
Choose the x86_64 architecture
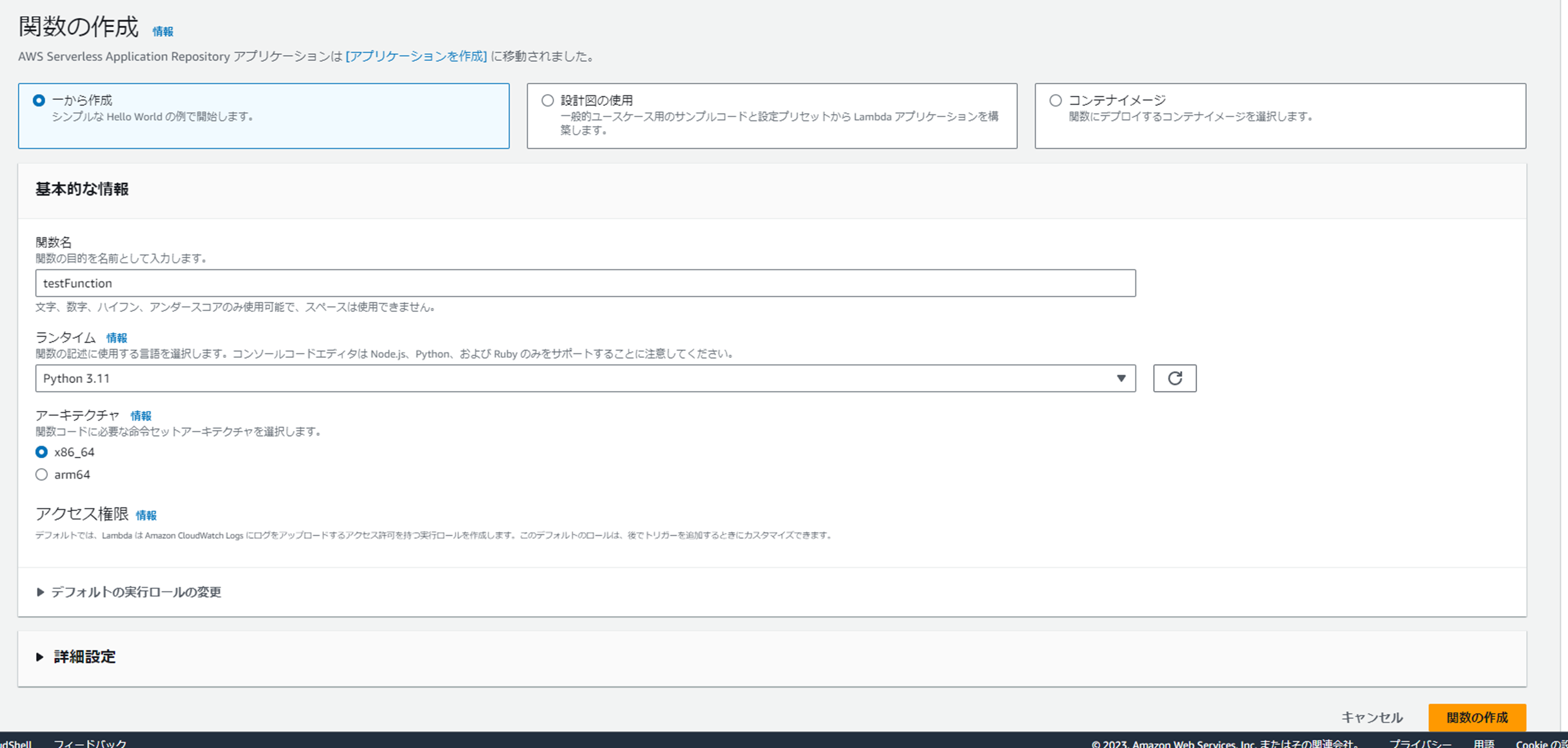pyautogui.click(x=42, y=452)
